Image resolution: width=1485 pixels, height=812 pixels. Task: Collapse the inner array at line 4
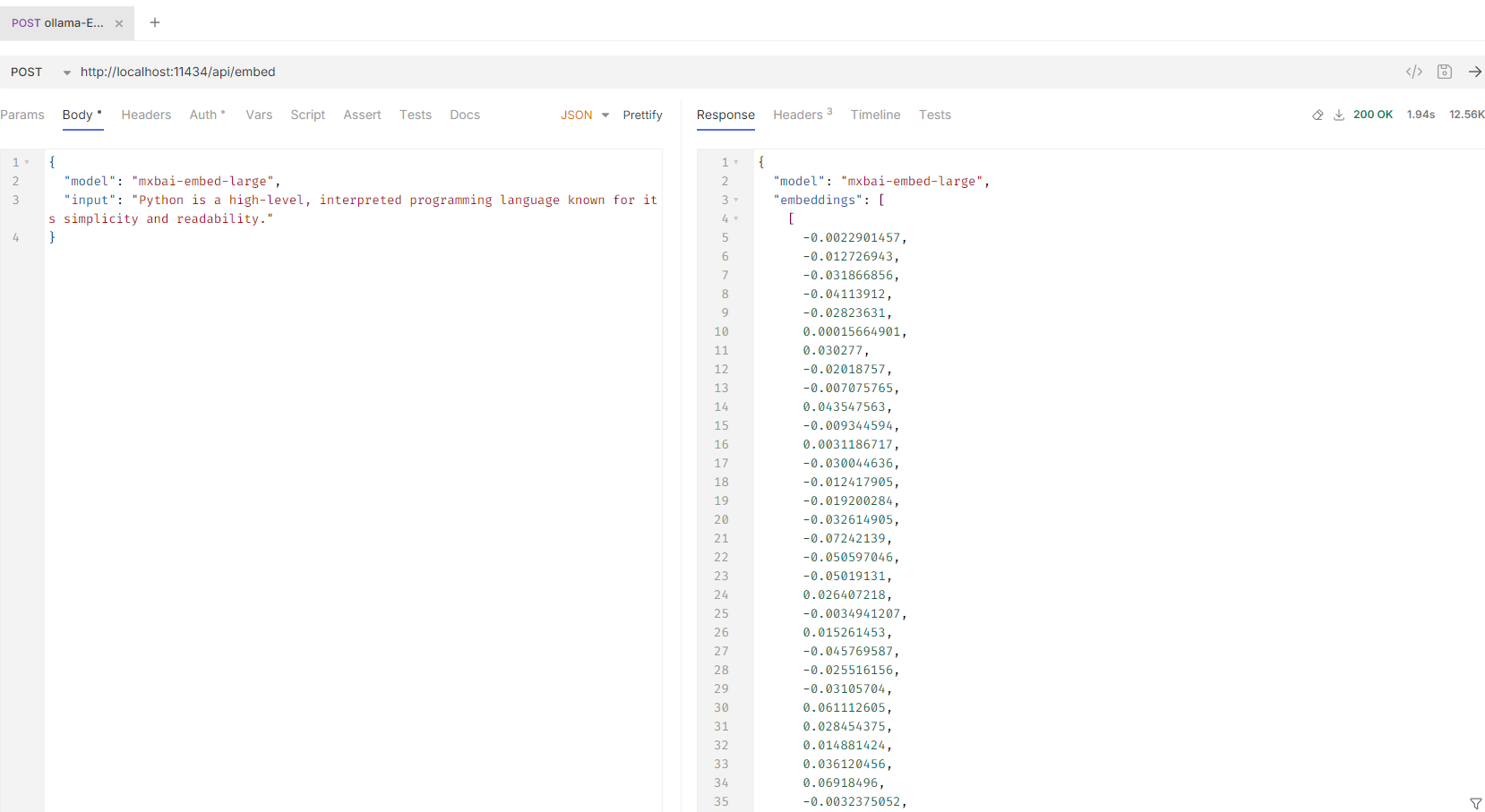pyautogui.click(x=736, y=218)
